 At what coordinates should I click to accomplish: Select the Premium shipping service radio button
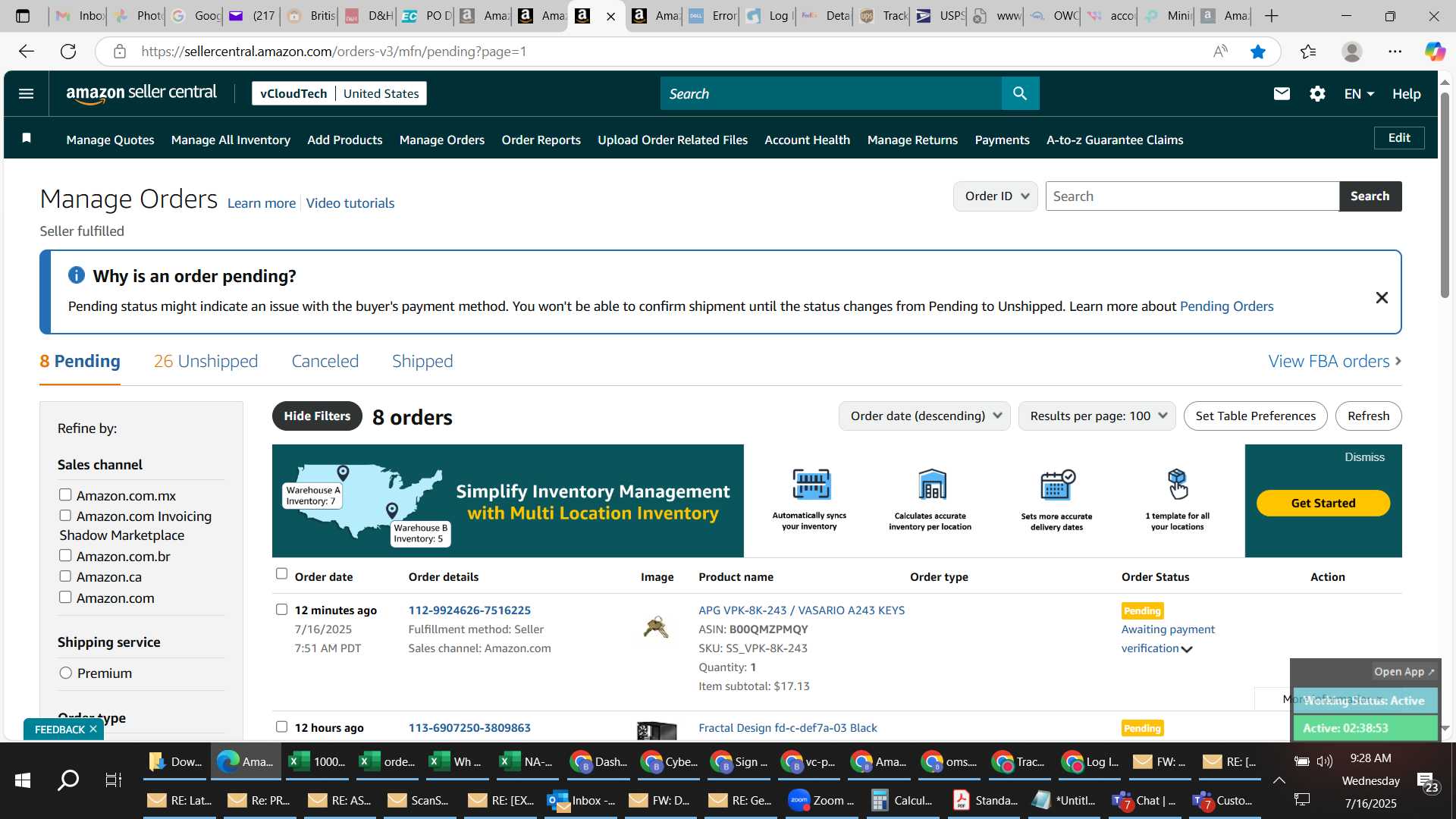pyautogui.click(x=65, y=673)
